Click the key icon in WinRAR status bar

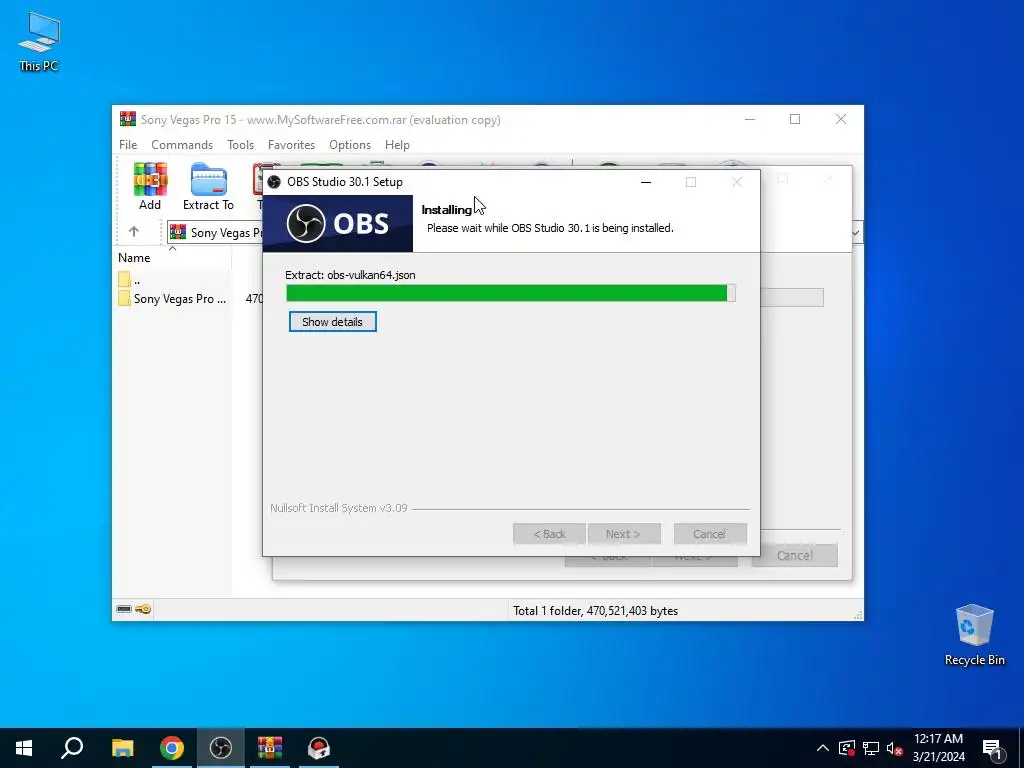[144, 609]
